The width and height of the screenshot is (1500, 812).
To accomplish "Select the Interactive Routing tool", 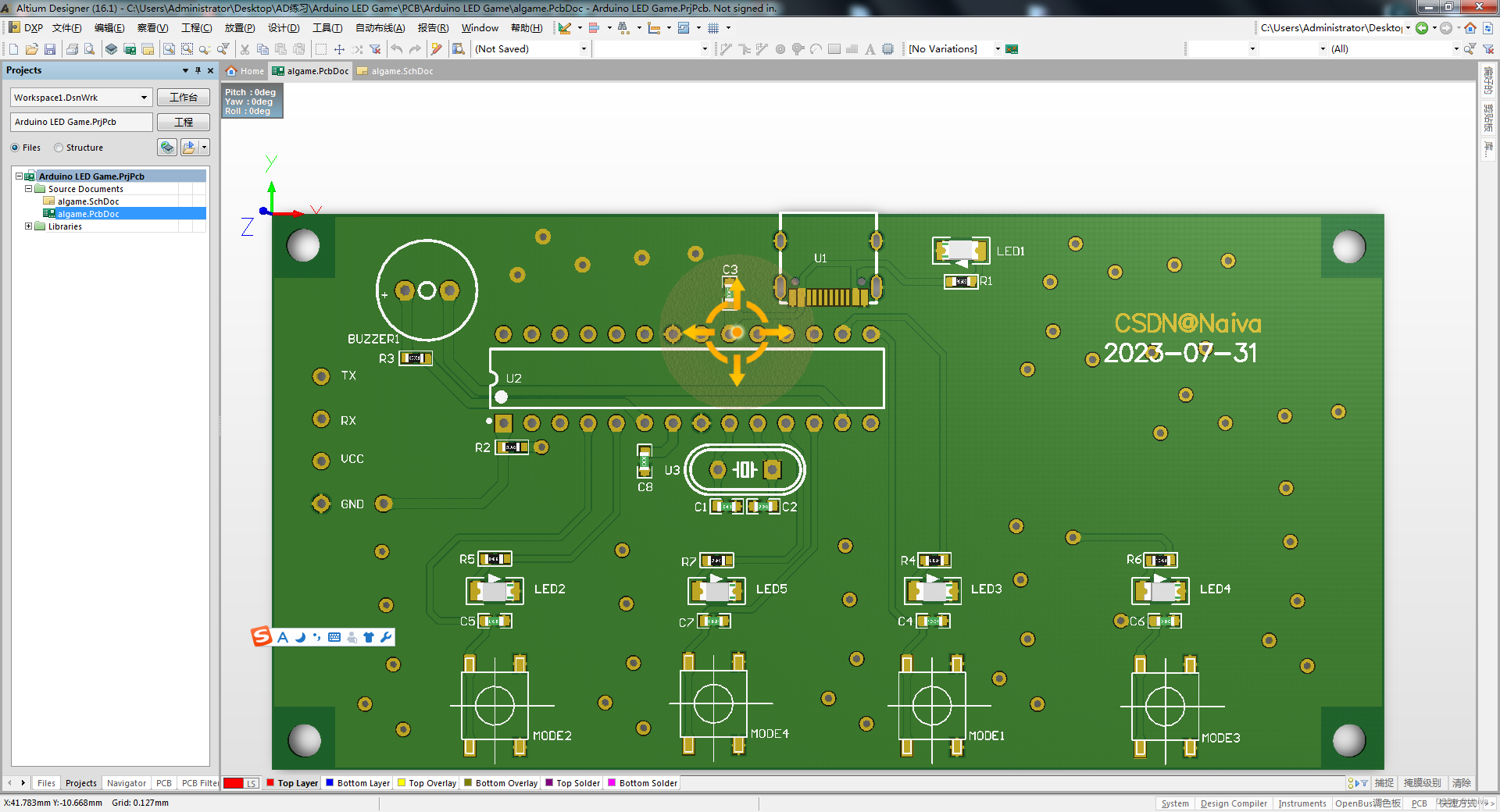I will coord(725,48).
